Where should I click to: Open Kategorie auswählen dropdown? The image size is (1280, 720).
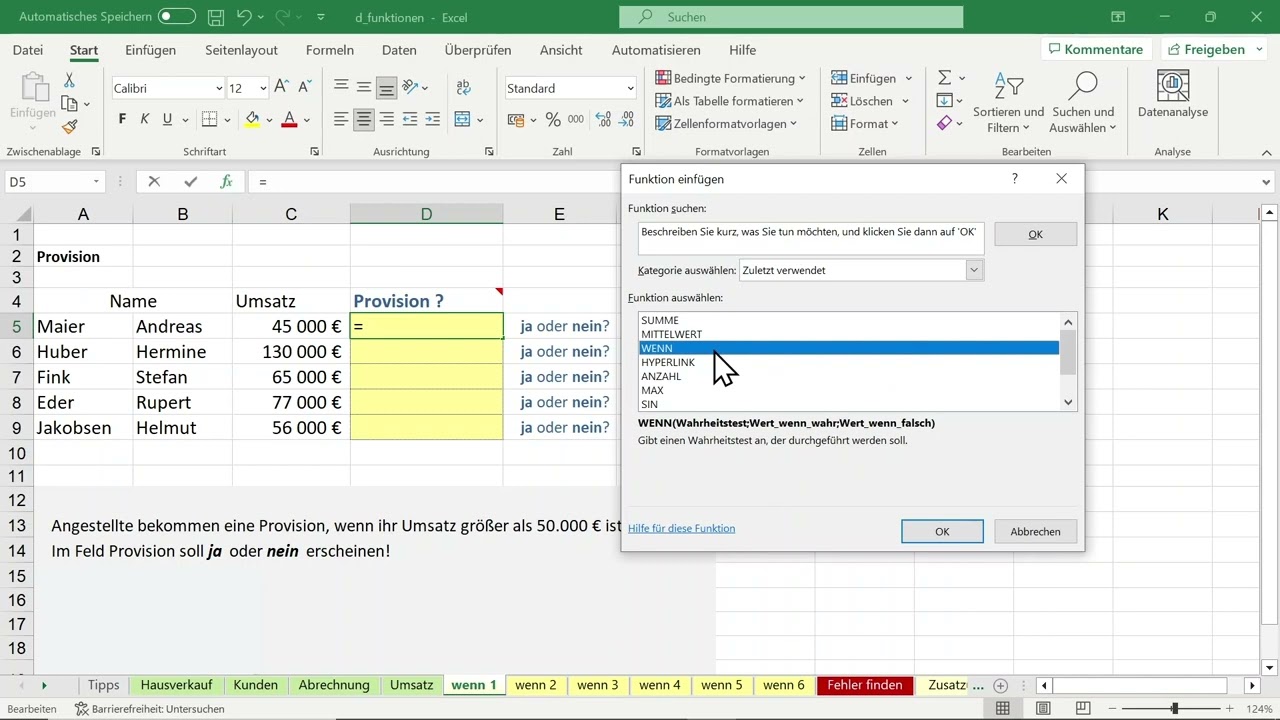pyautogui.click(x=974, y=270)
